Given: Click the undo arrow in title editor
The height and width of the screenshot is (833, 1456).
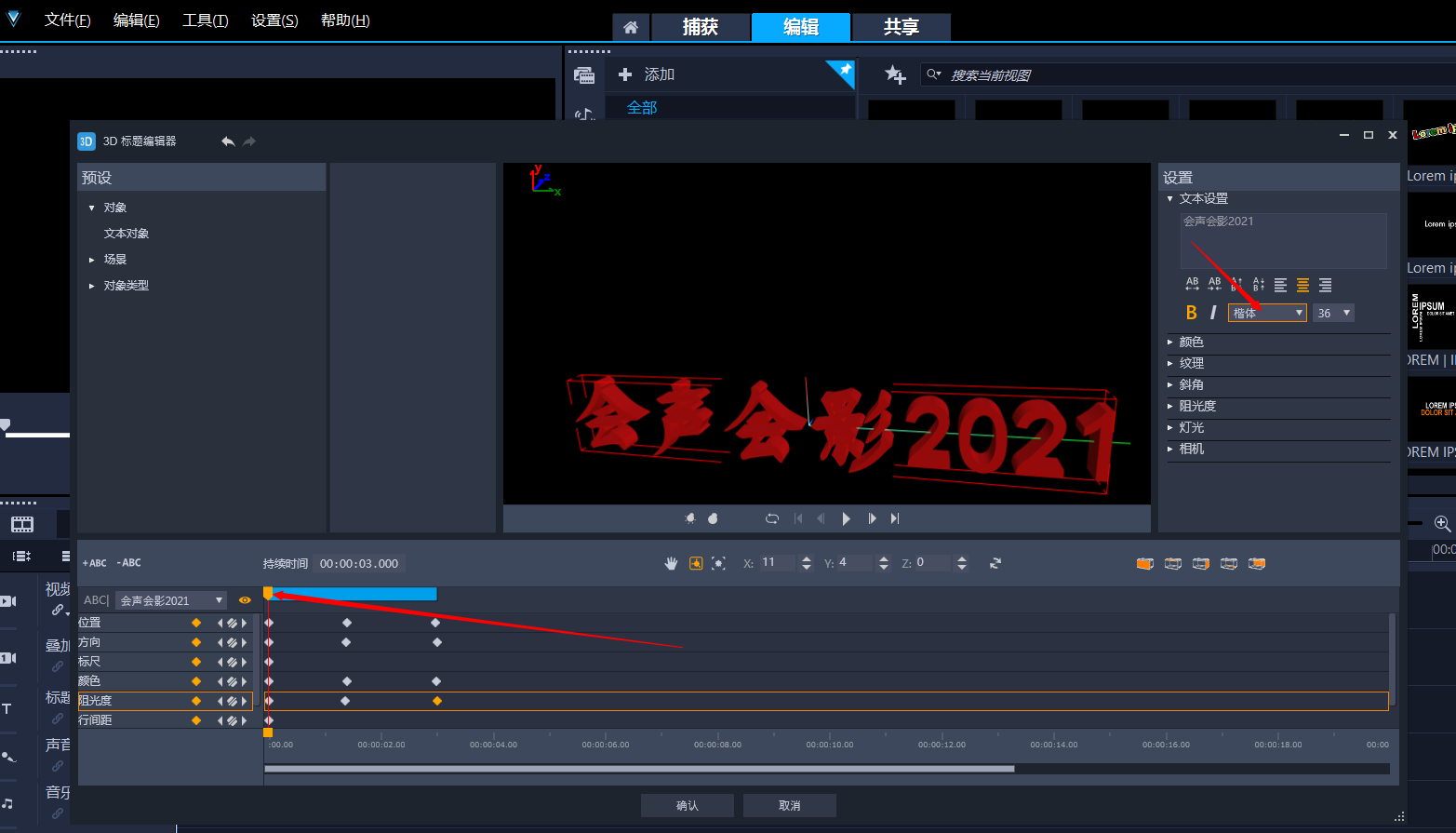Looking at the screenshot, I should [227, 141].
